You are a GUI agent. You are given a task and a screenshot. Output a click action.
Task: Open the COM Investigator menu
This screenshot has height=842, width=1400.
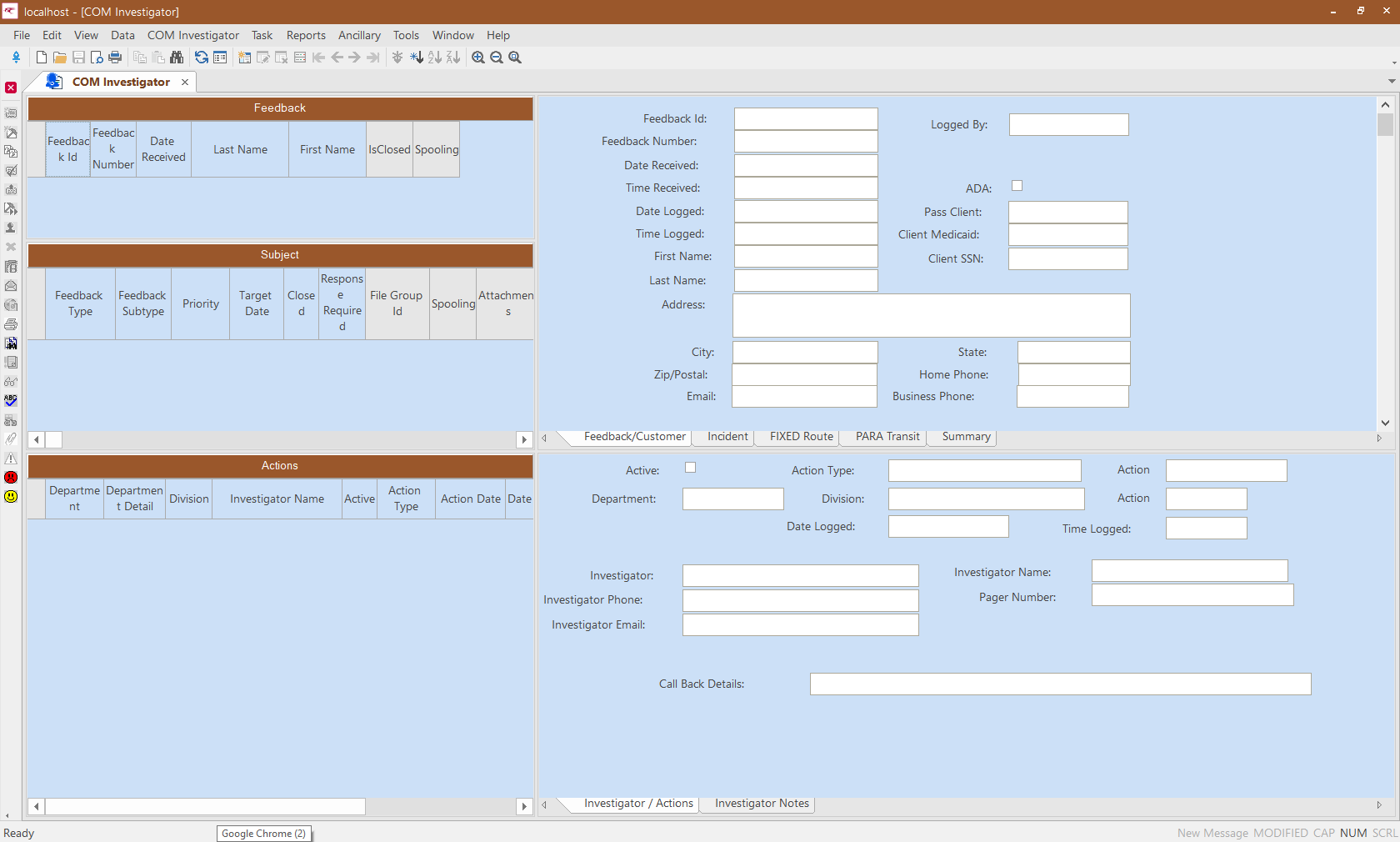[192, 35]
